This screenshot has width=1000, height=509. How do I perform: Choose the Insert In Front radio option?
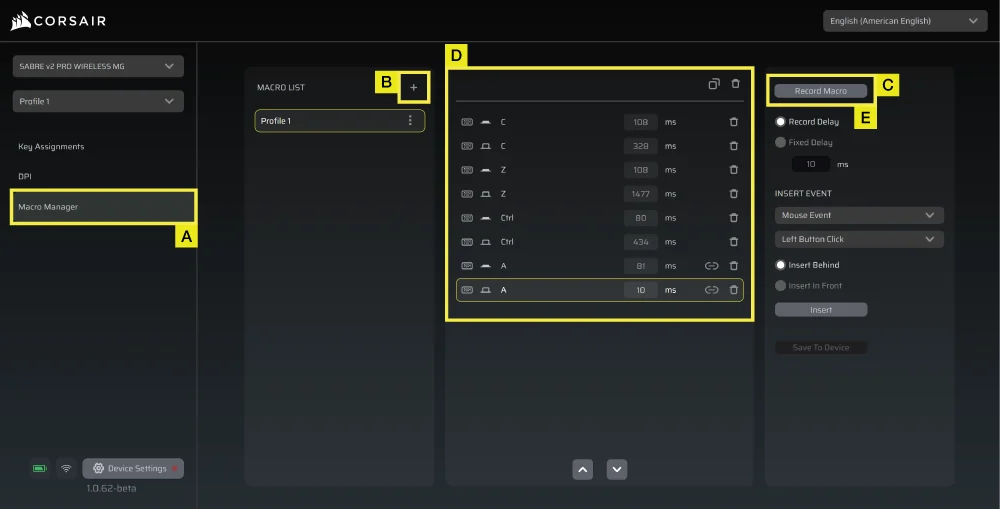point(780,286)
